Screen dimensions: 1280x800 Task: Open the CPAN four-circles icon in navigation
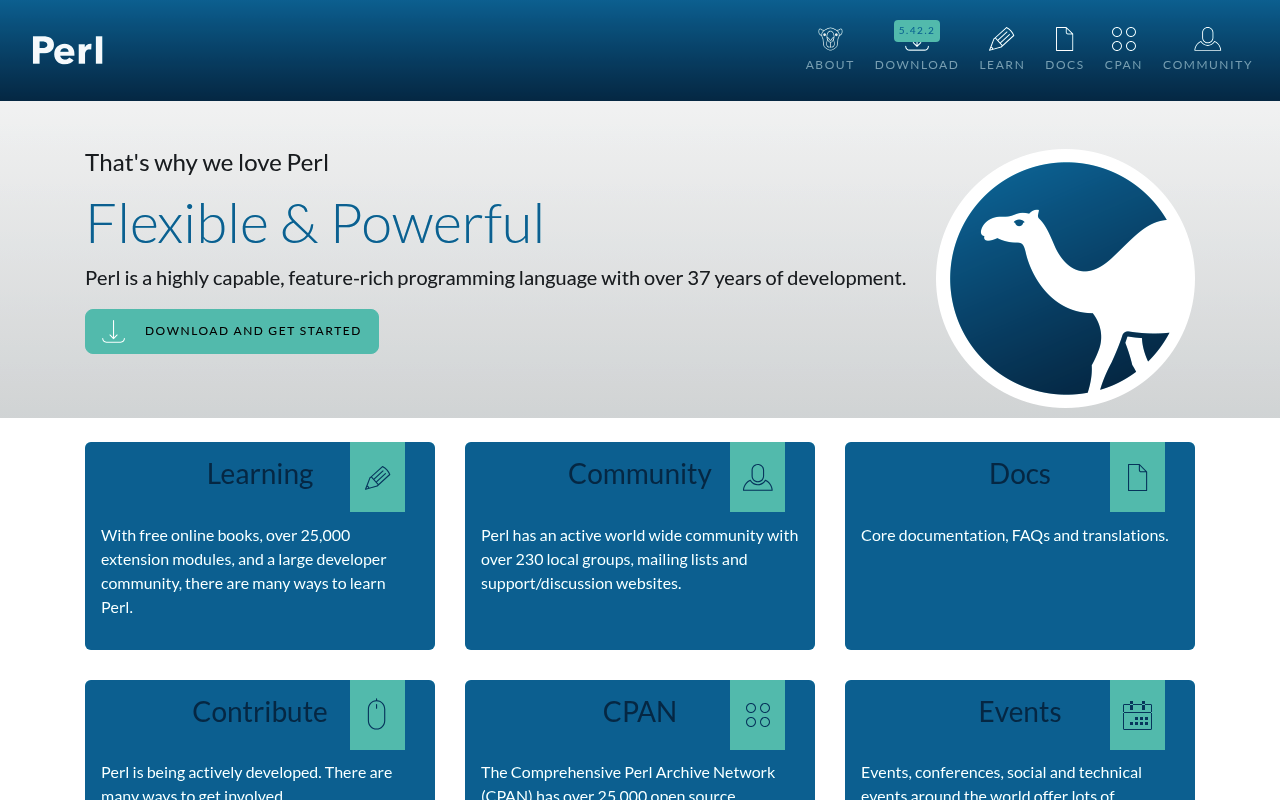pos(1124,39)
